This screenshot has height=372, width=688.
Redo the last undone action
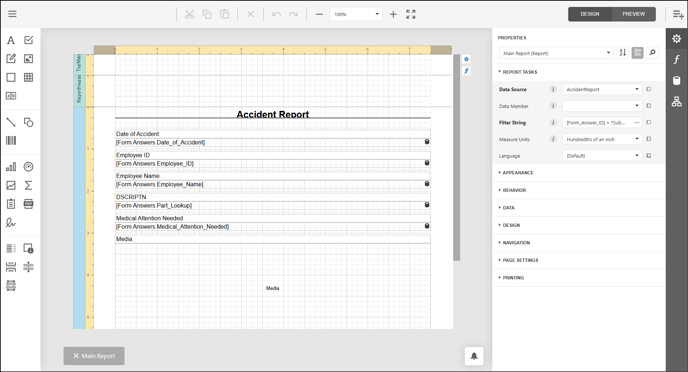(x=294, y=14)
